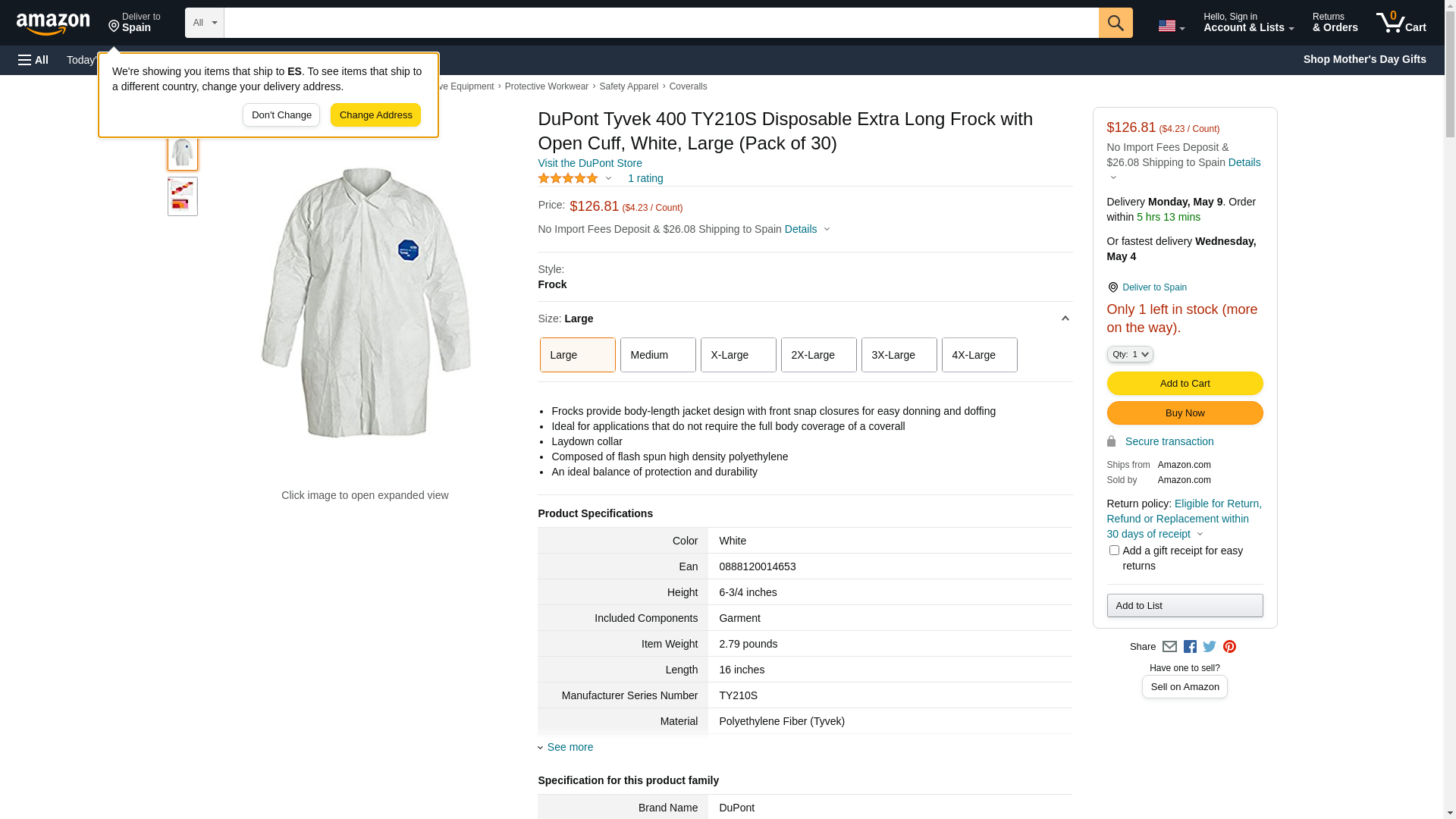The image size is (1456, 819).
Task: Share product on Twitter
Action: [1210, 647]
